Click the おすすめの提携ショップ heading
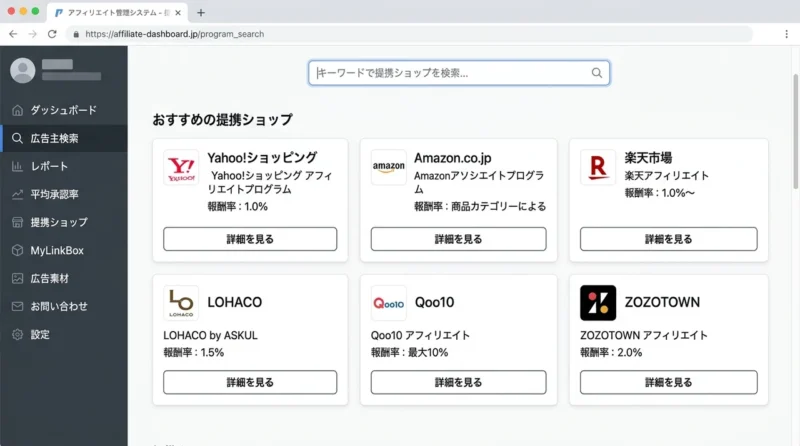The width and height of the screenshot is (800, 446). (x=222, y=119)
